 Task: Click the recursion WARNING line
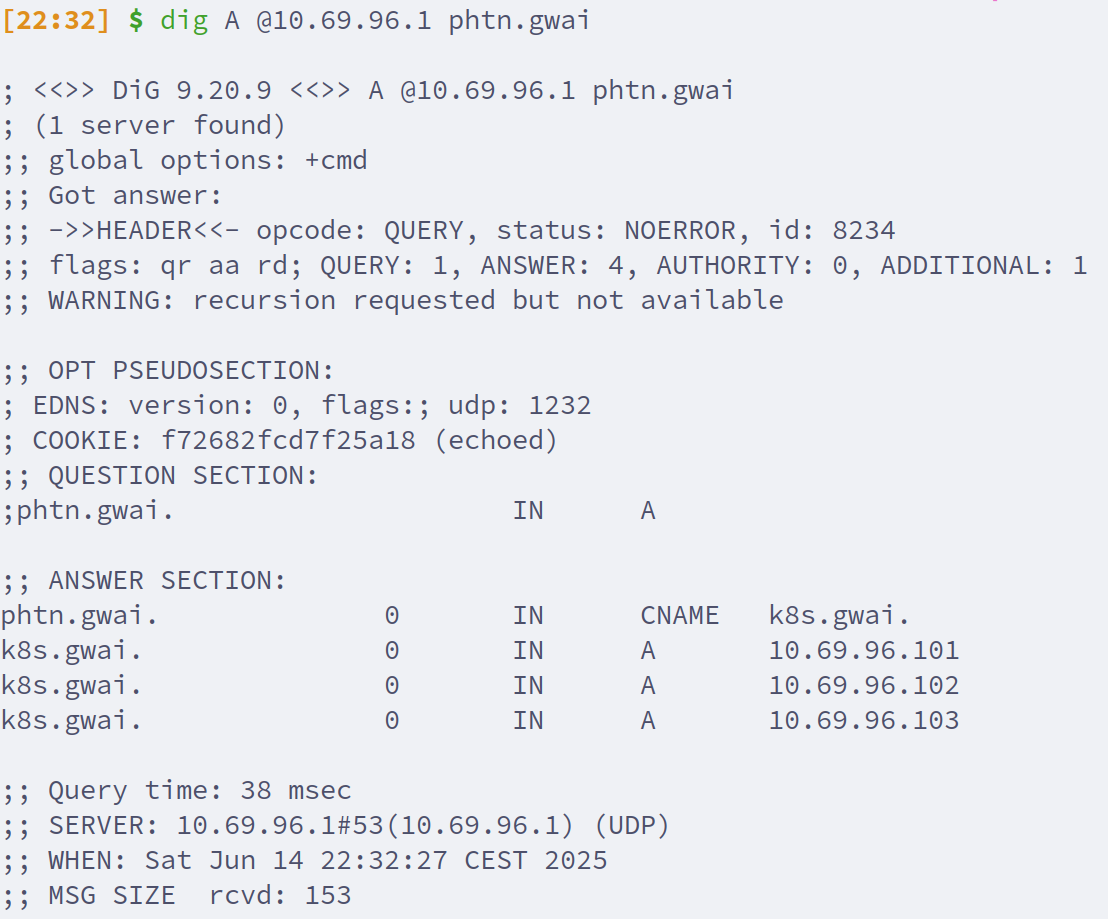click(x=392, y=300)
